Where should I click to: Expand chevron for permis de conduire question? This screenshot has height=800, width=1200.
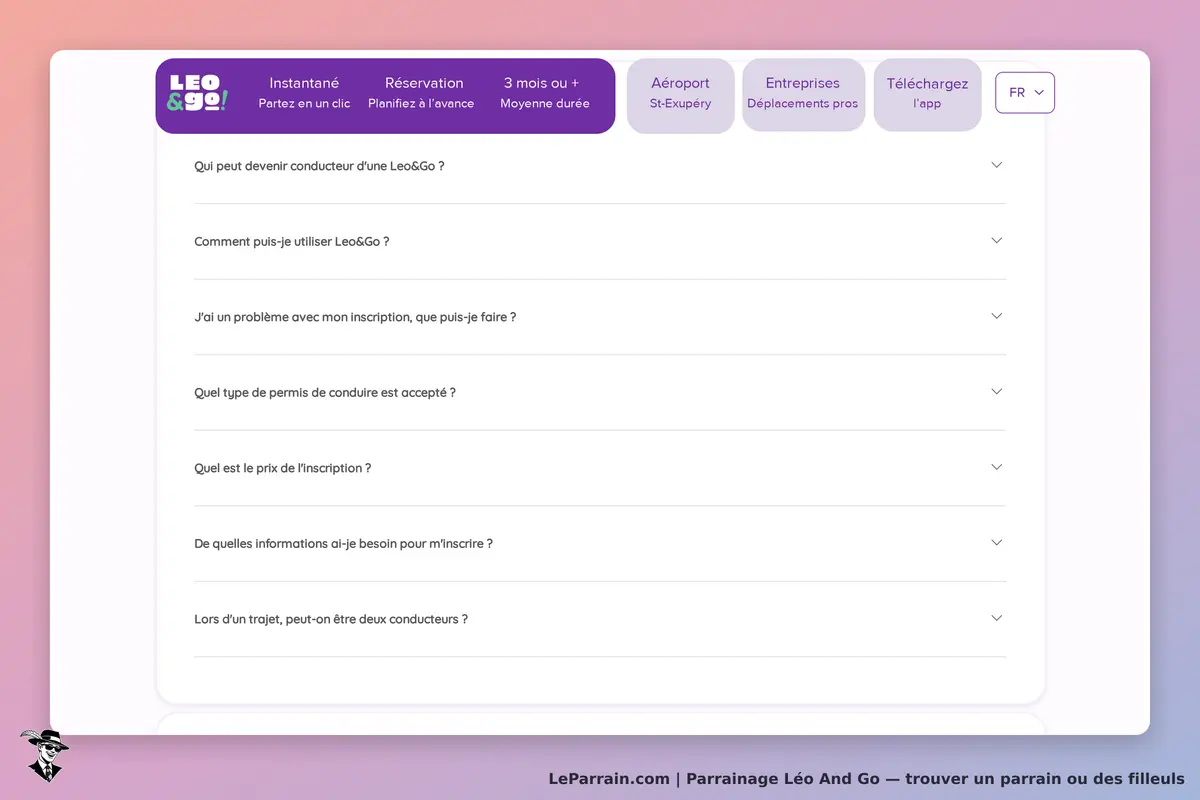coord(996,392)
